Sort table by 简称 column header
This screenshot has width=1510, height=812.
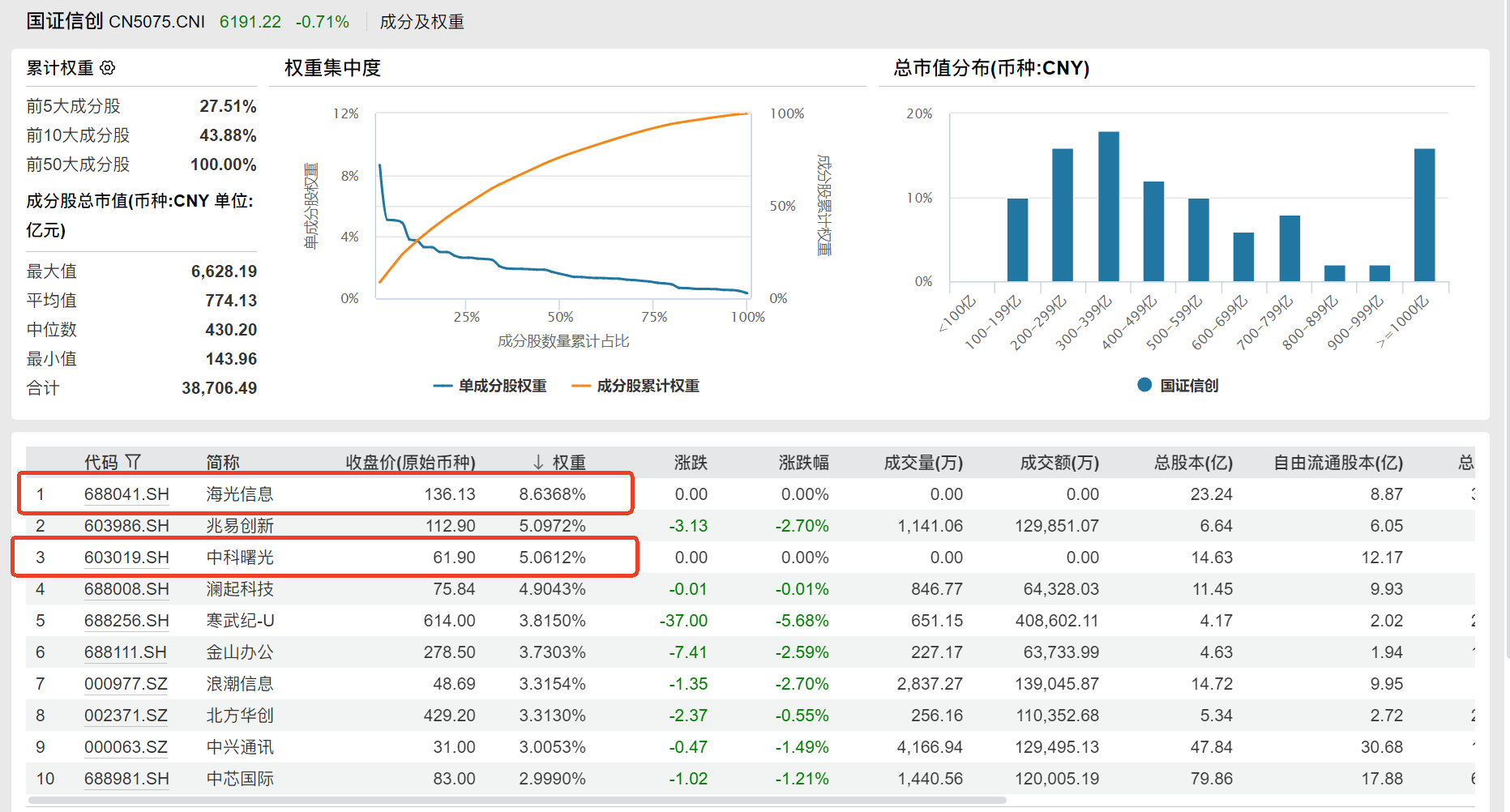[x=223, y=462]
